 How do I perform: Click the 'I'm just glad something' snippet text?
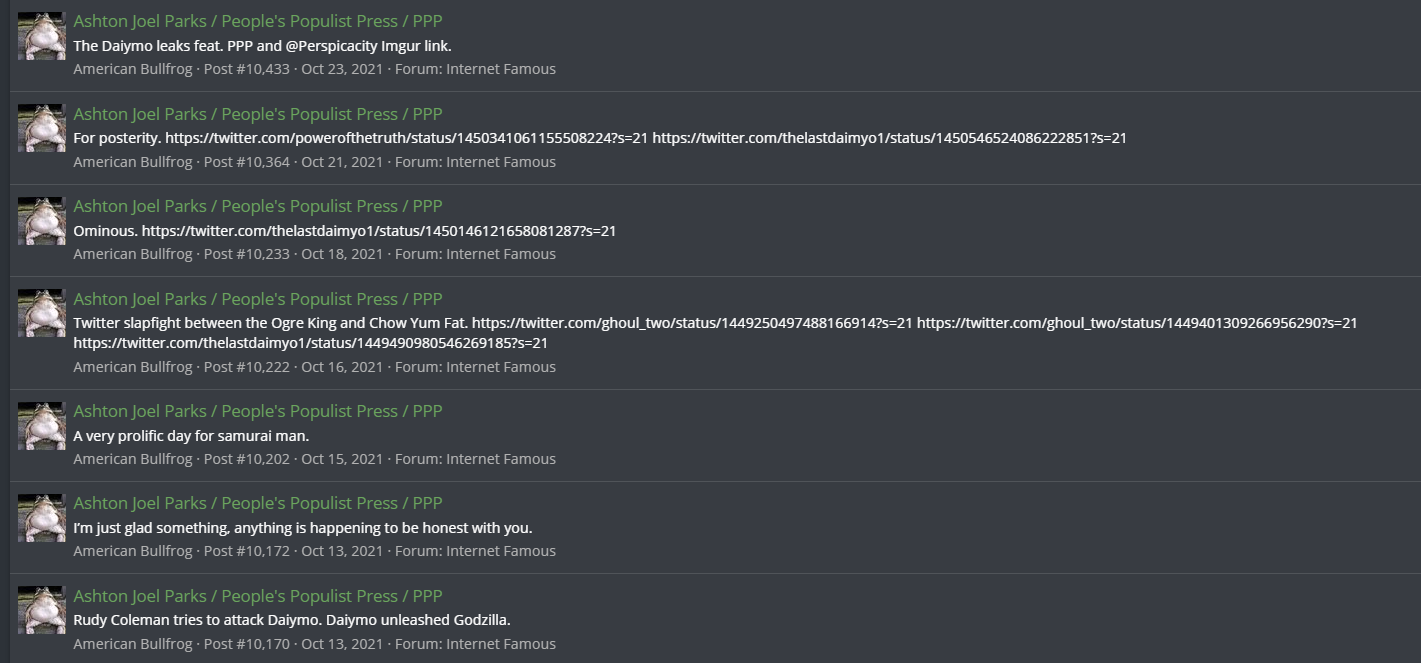point(303,528)
